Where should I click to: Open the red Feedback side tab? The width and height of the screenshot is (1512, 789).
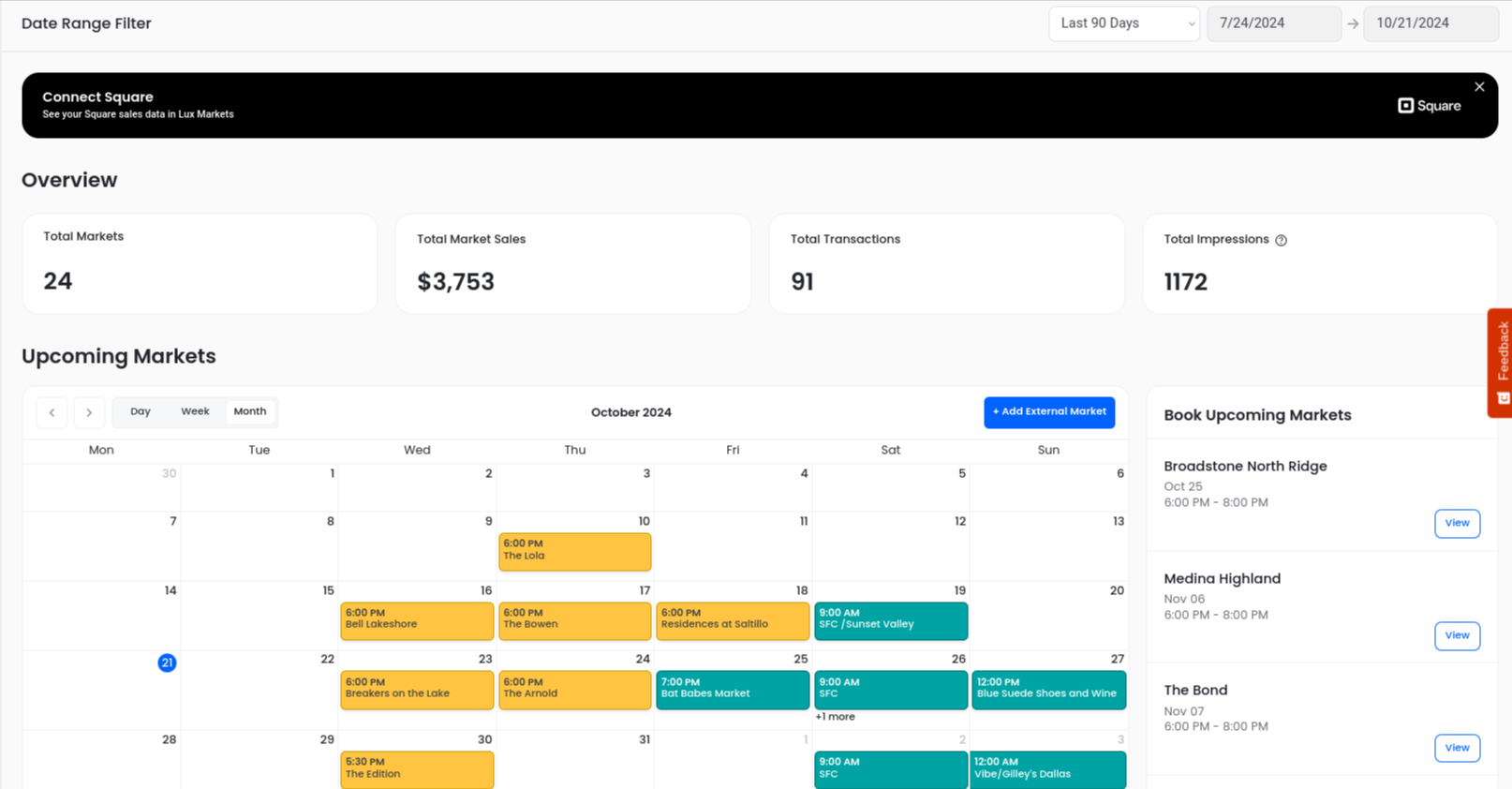point(1501,362)
